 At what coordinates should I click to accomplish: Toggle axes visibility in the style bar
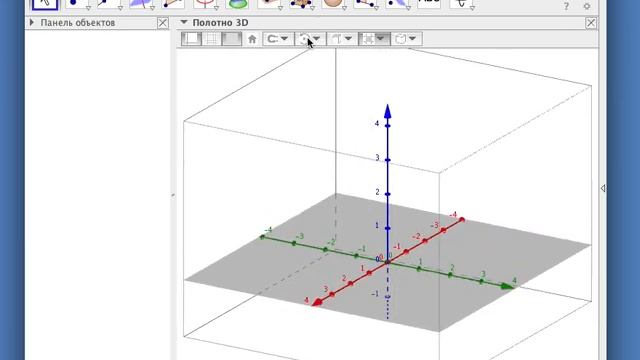(191, 39)
